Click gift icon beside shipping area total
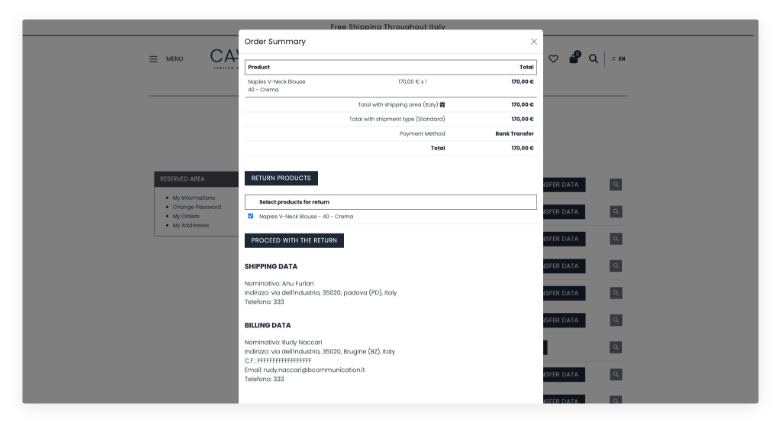Screen dimensions: 781x429 tap(442, 104)
